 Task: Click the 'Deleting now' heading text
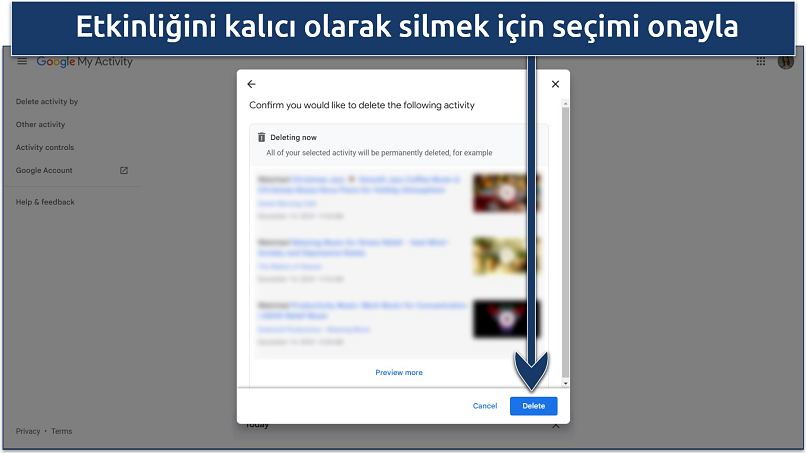point(294,137)
